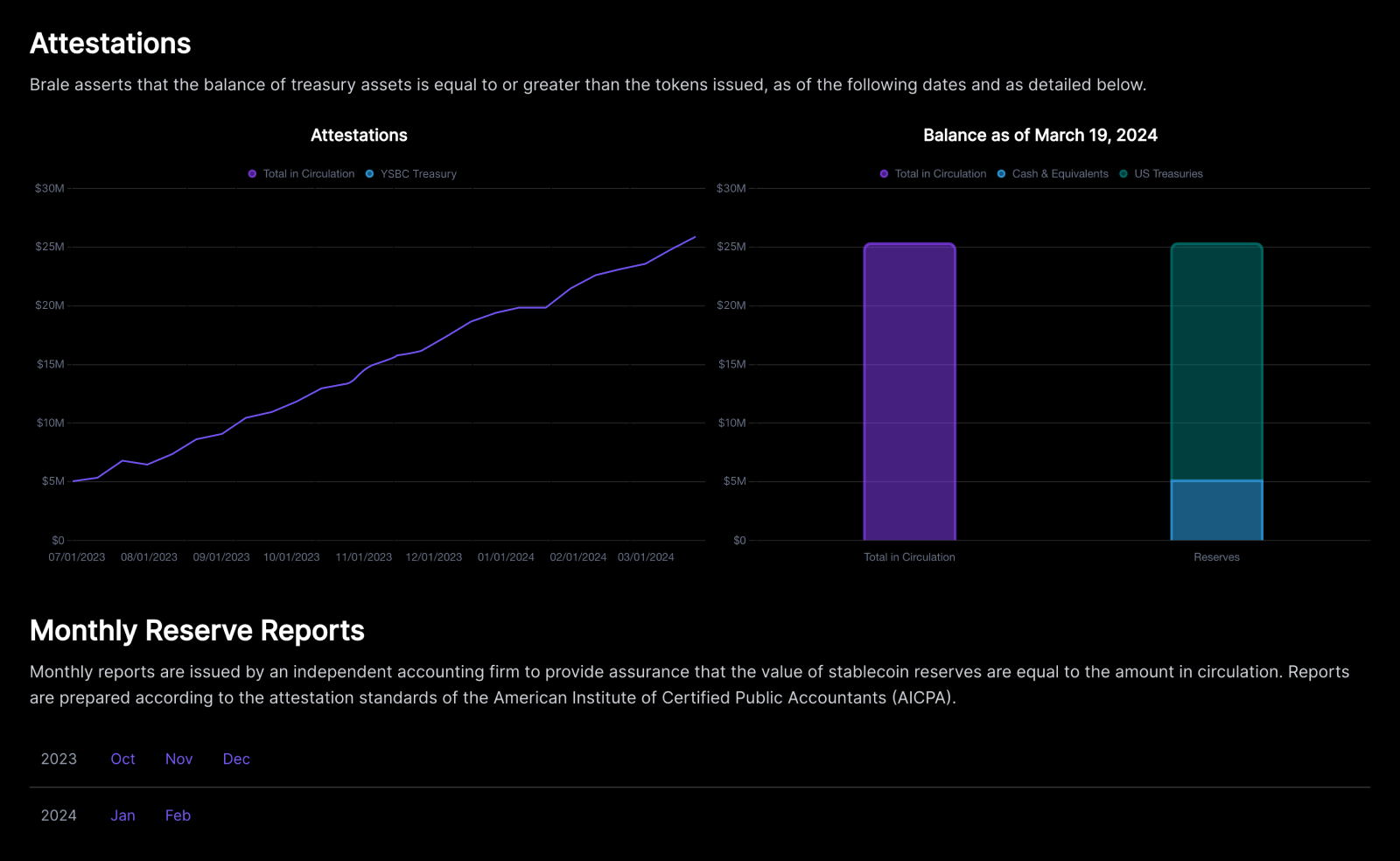
Task: Click the Balance as of March 19, 2024 title
Action: click(x=1039, y=136)
